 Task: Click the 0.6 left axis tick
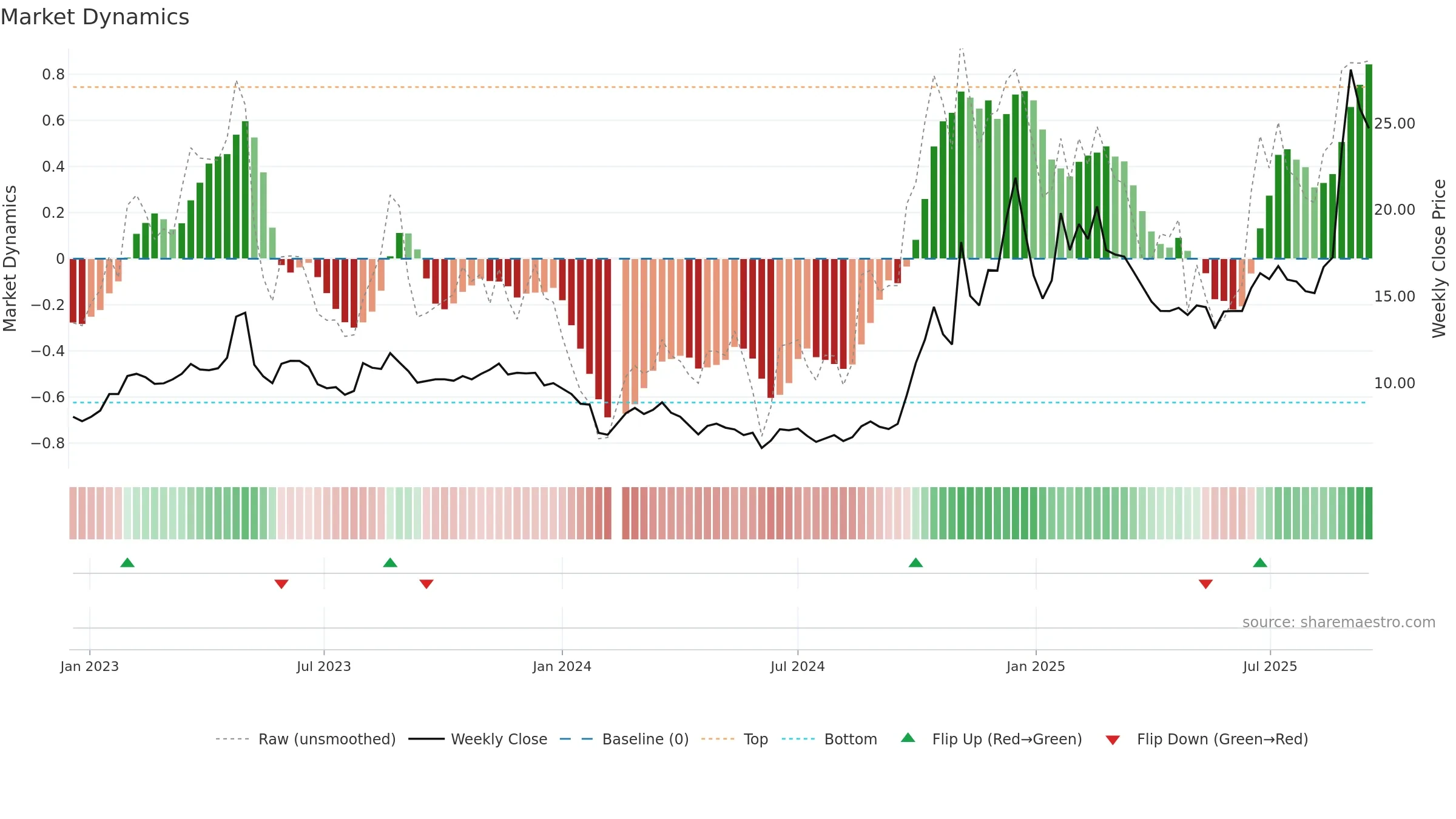[x=53, y=121]
